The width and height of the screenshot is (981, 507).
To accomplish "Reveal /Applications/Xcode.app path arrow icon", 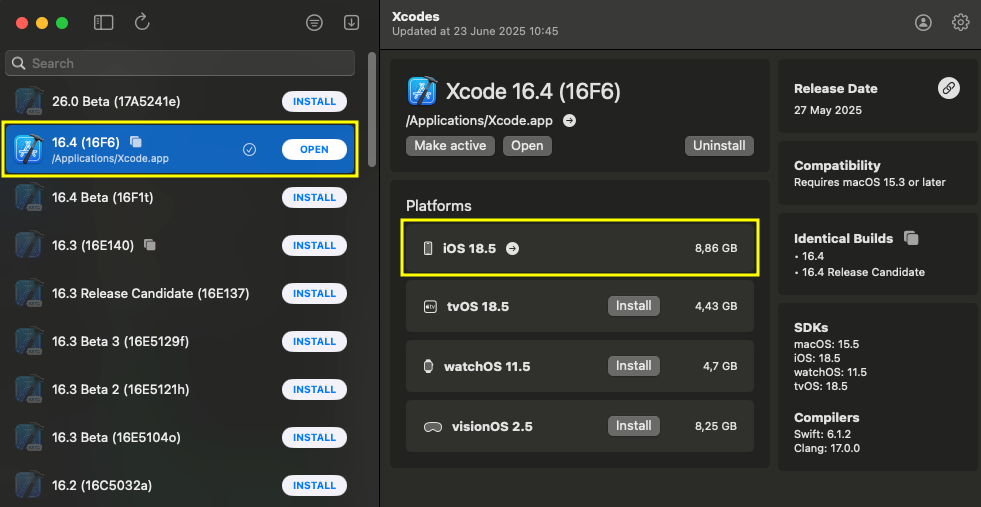I will tap(569, 120).
